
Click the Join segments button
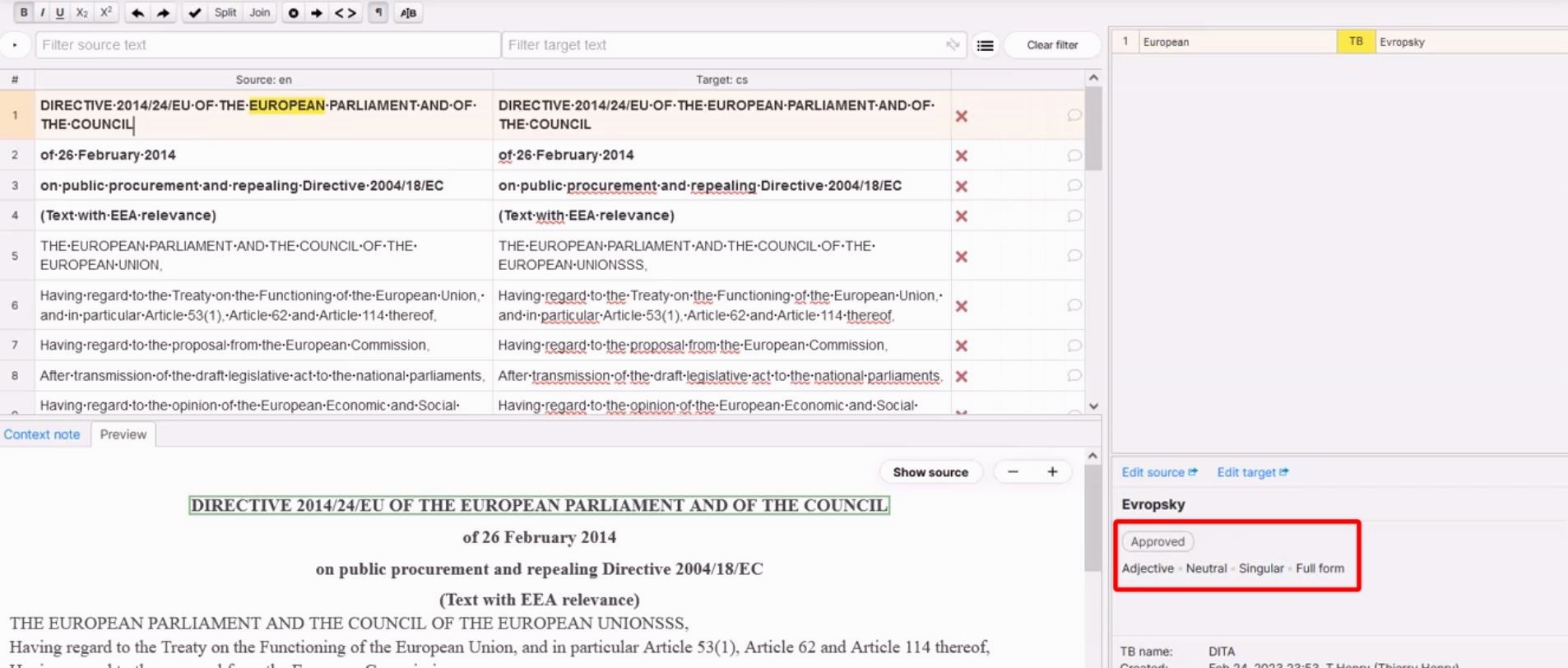(x=260, y=12)
